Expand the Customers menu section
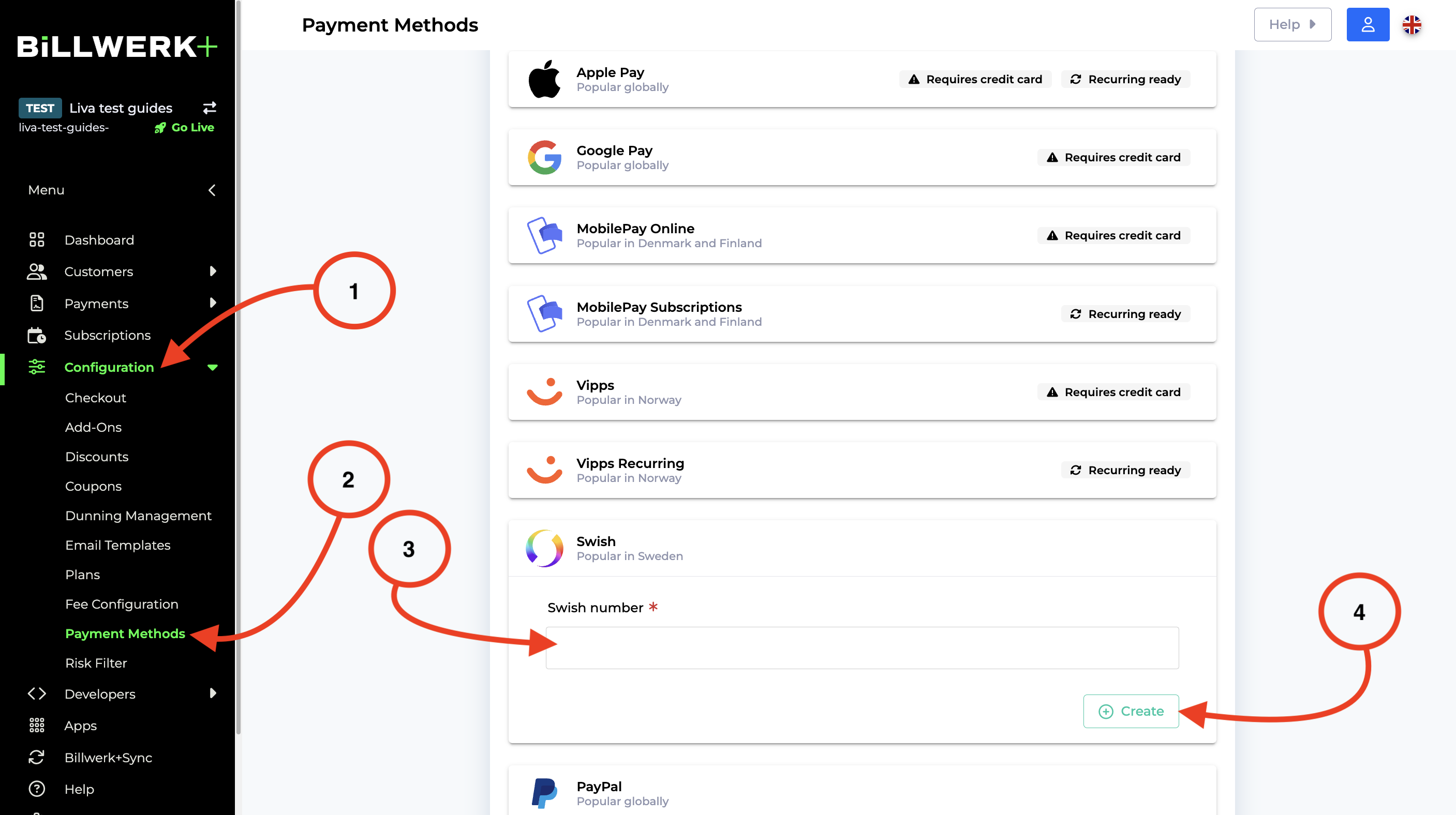 [x=213, y=271]
